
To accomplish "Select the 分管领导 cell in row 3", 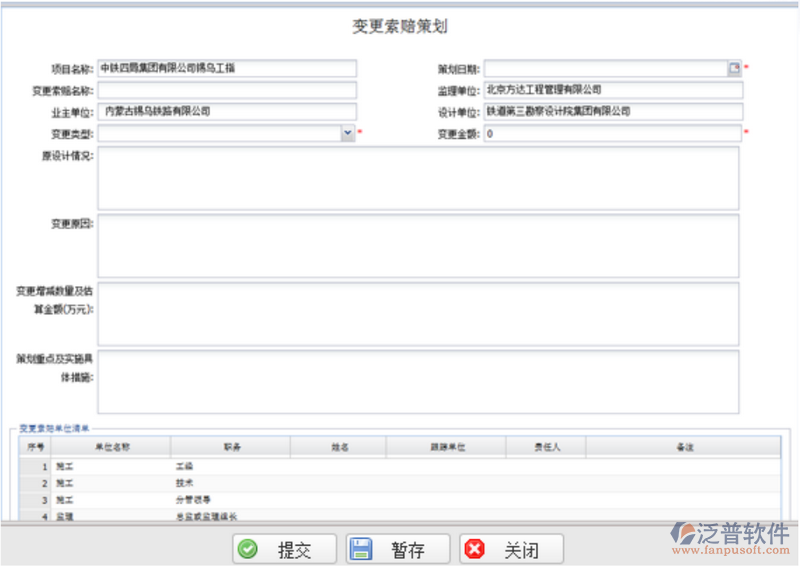I will point(231,500).
